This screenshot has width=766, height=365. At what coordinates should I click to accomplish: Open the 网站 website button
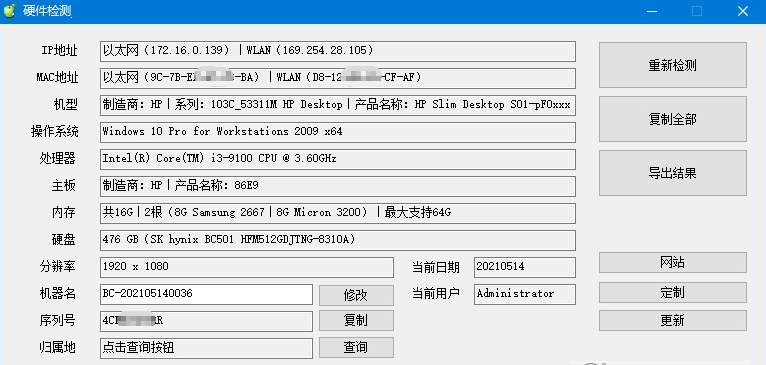click(x=673, y=262)
